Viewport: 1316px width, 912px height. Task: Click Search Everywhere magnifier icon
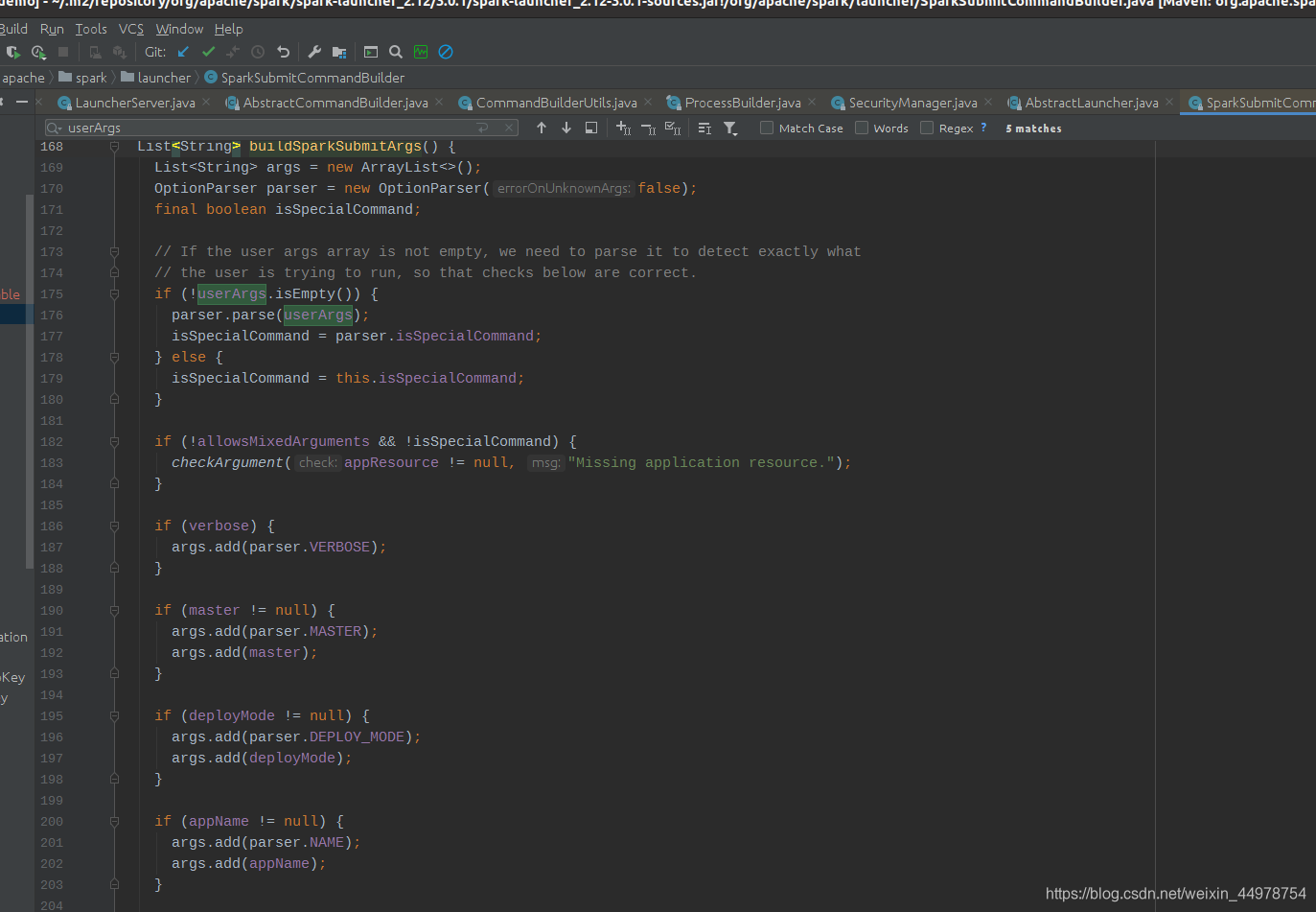(396, 52)
